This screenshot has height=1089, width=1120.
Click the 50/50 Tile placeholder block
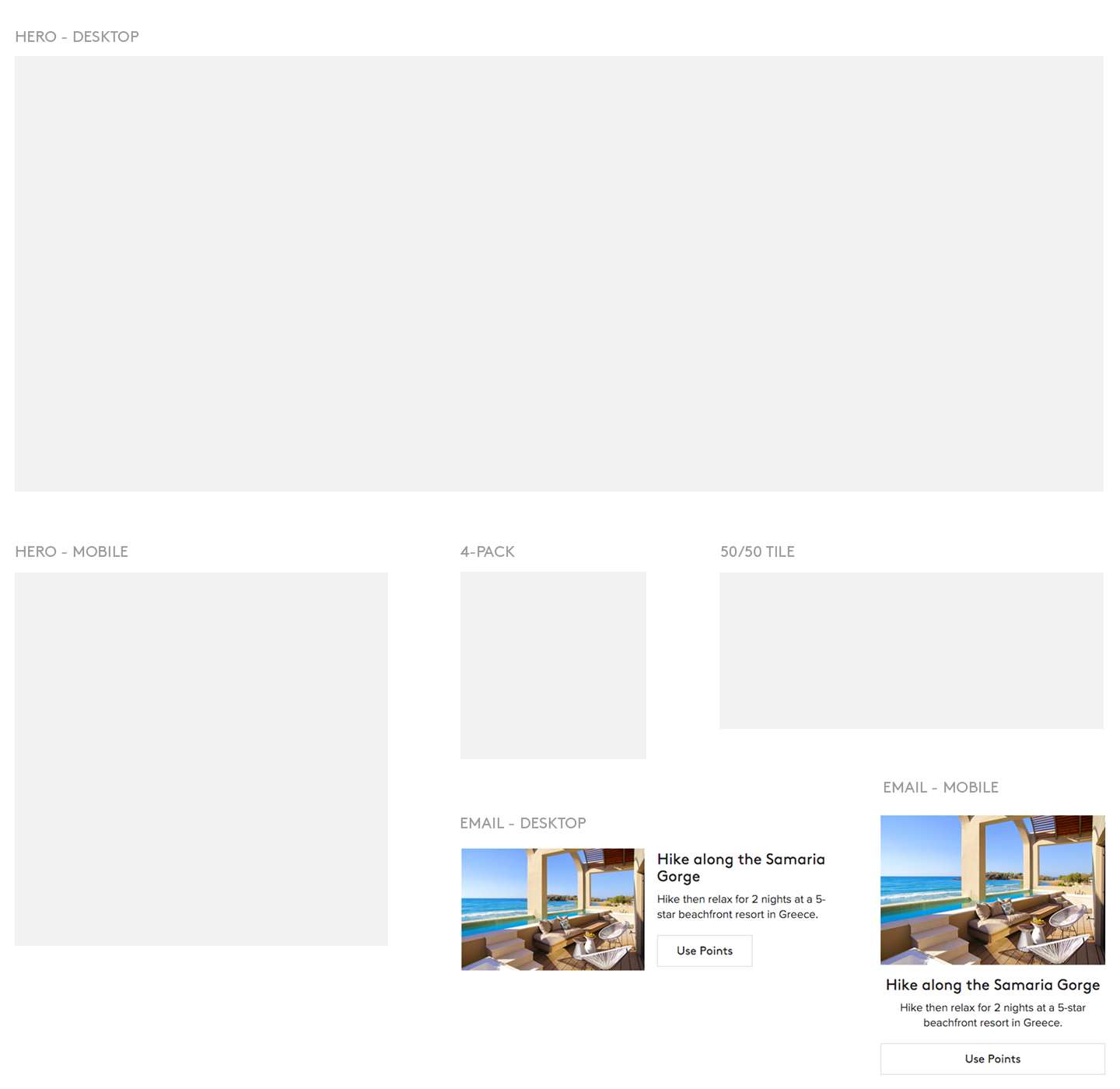pyautogui.click(x=911, y=650)
